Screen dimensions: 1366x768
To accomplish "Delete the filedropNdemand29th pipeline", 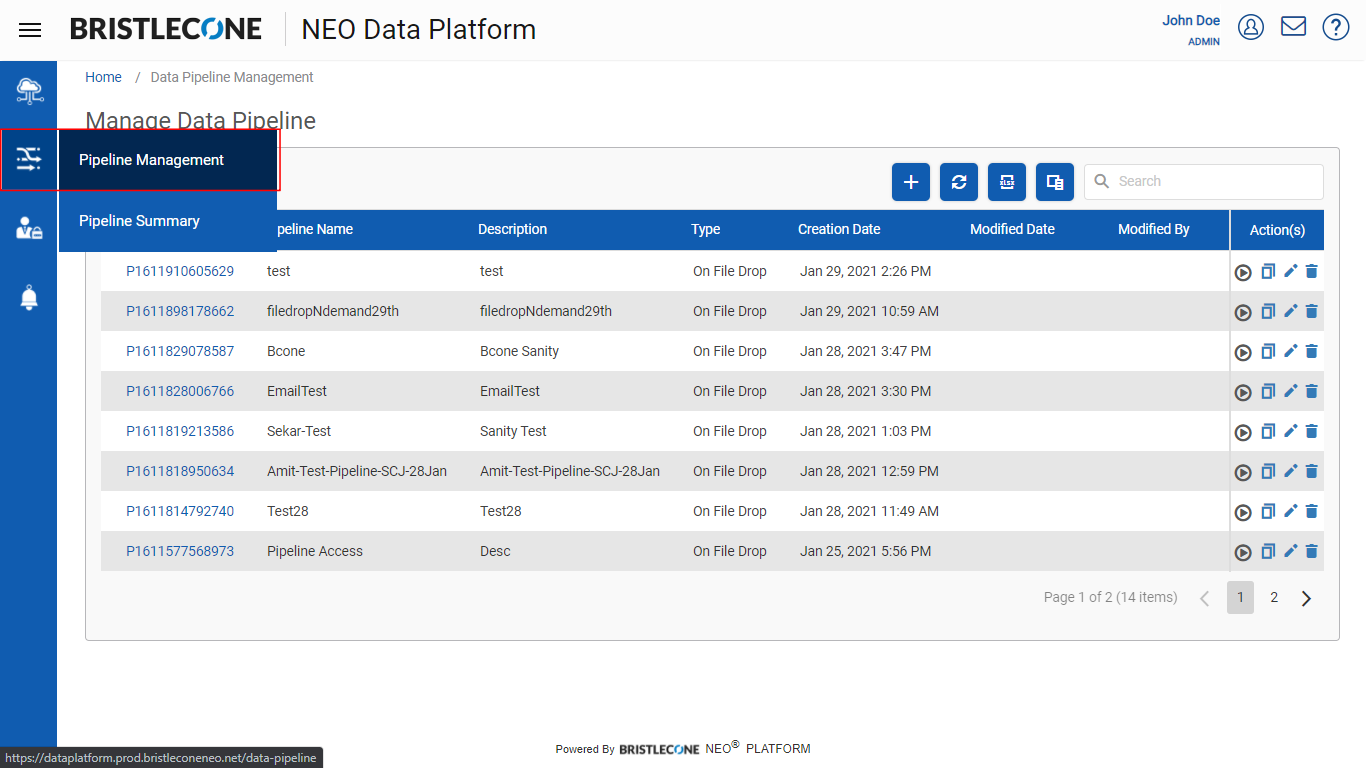I will coord(1312,311).
